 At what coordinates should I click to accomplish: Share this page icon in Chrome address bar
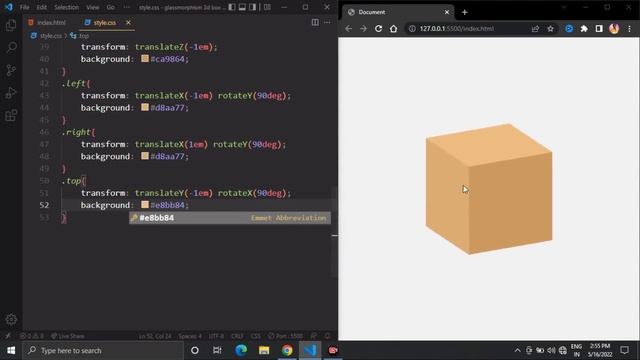coord(535,29)
